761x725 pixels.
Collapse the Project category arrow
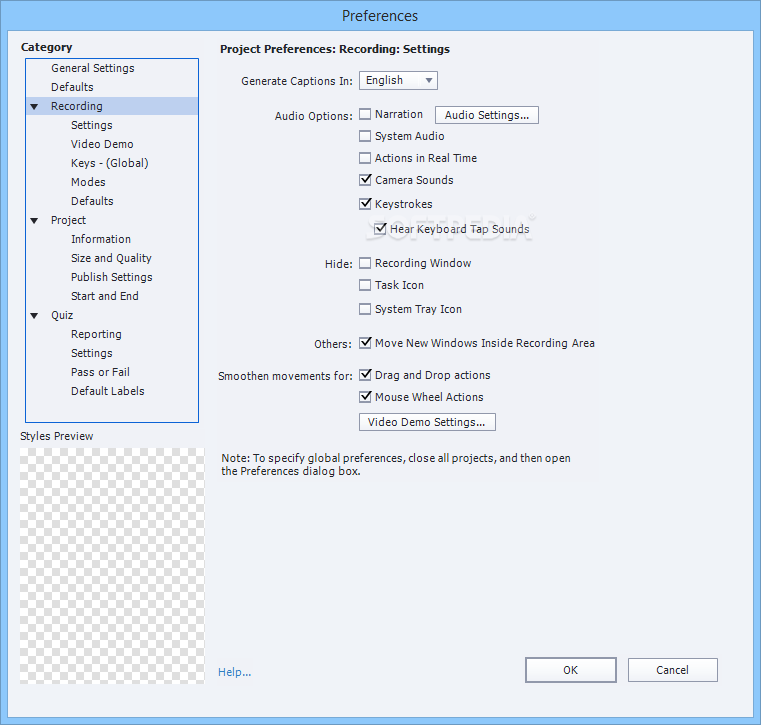pyautogui.click(x=34, y=221)
